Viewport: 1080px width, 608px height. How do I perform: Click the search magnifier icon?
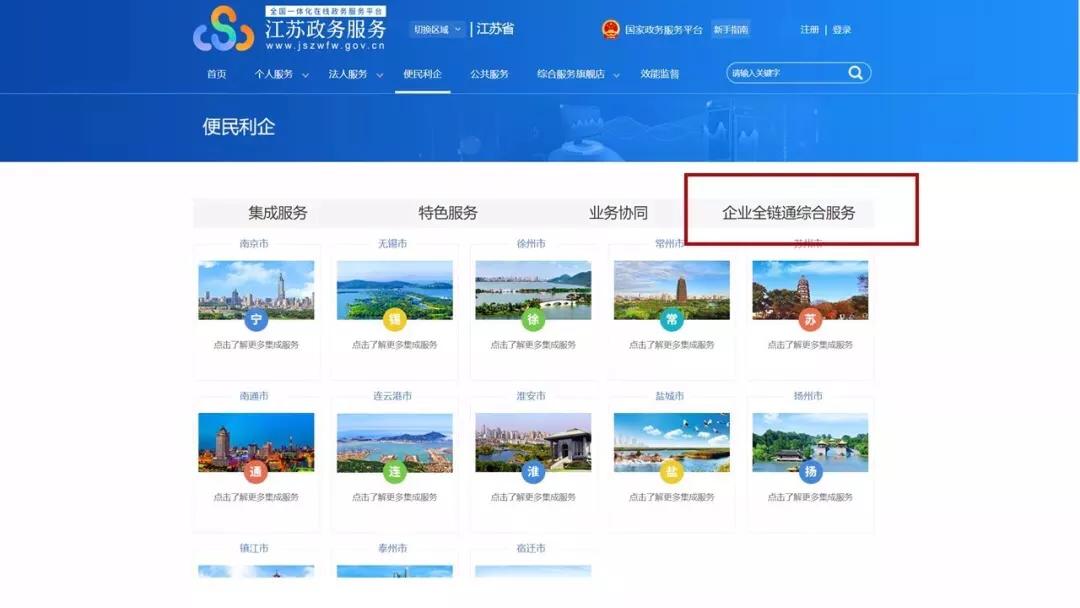pyautogui.click(x=855, y=73)
